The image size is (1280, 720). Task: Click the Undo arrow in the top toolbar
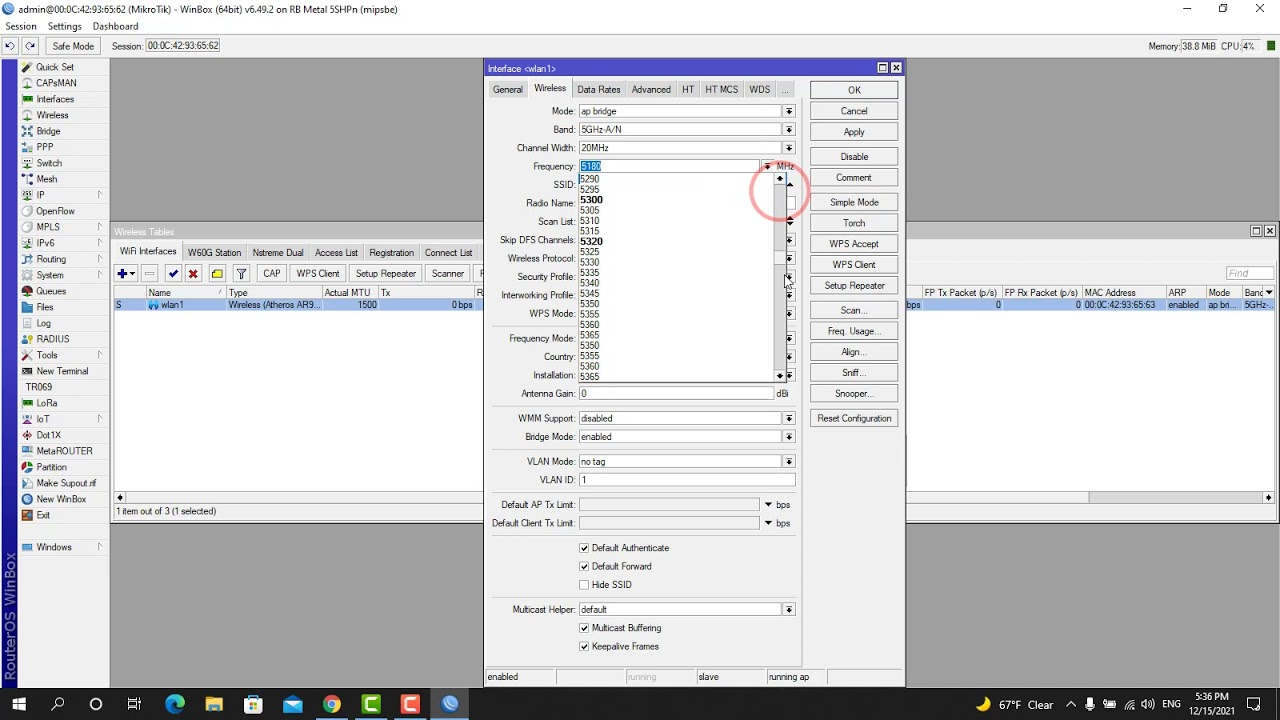[10, 46]
